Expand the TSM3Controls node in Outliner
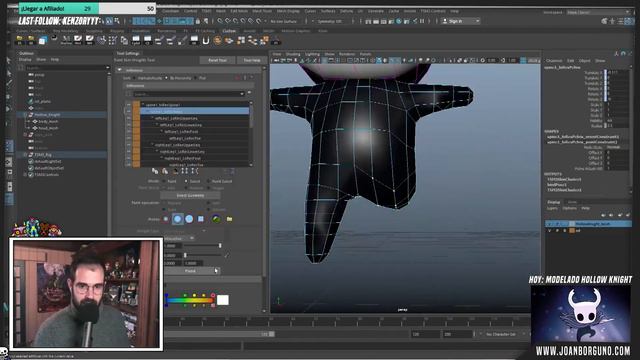640x360 pixels. (25, 175)
